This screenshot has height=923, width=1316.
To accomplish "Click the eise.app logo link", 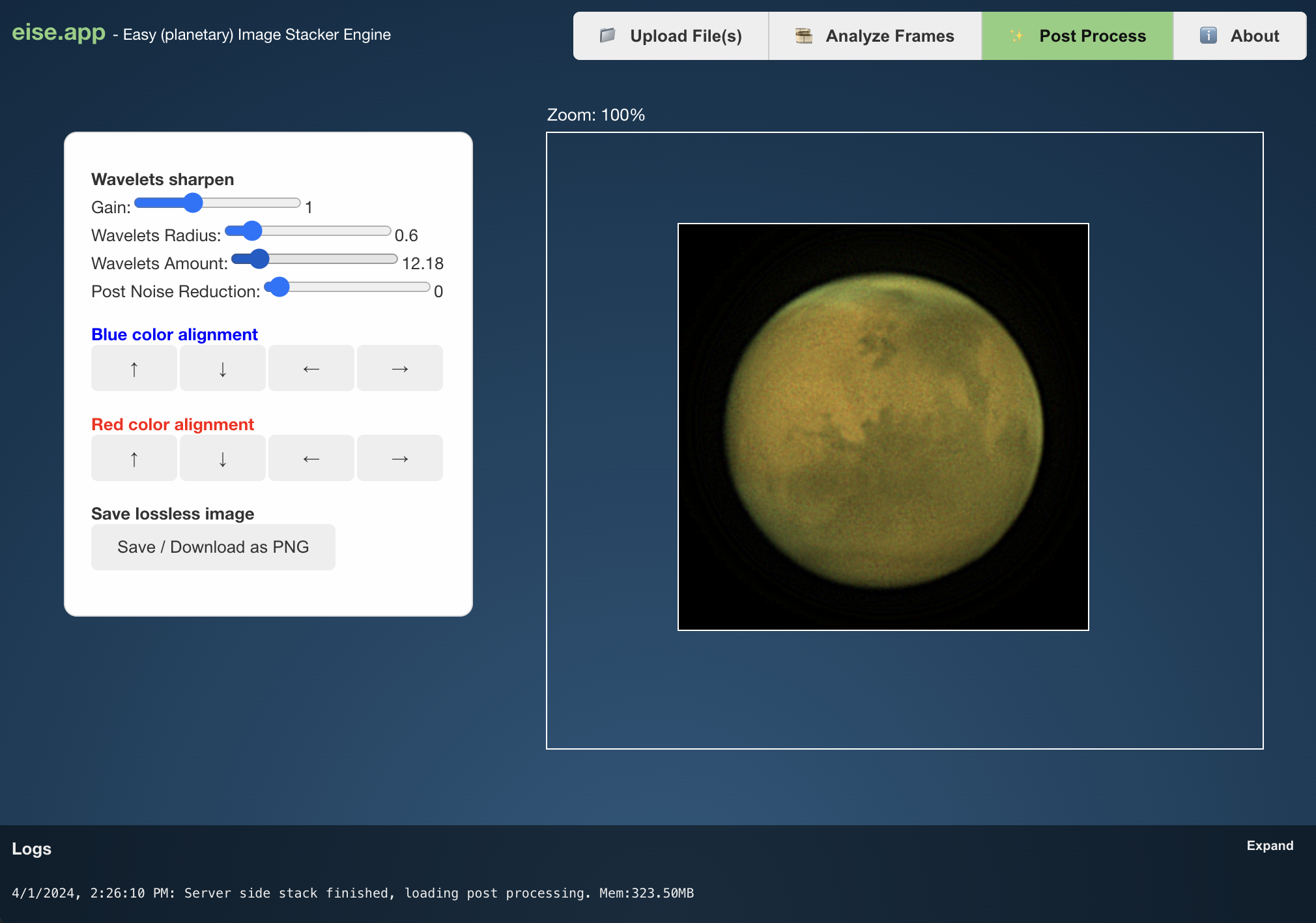I will 59,32.
